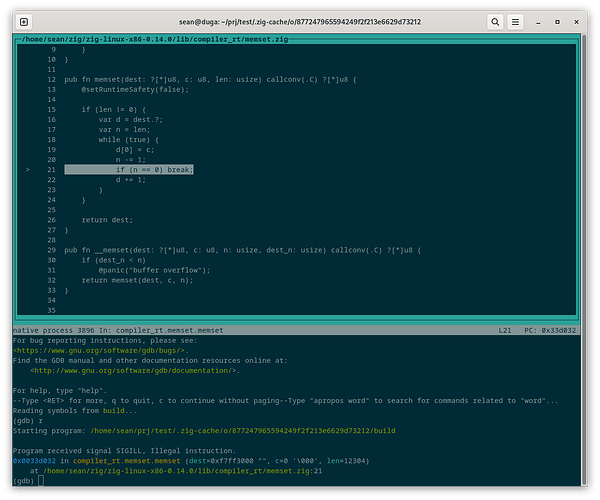This screenshot has height=500, width=600.
Task: Click line 32 'return memset(dest, c, n);'
Action: 137,280
